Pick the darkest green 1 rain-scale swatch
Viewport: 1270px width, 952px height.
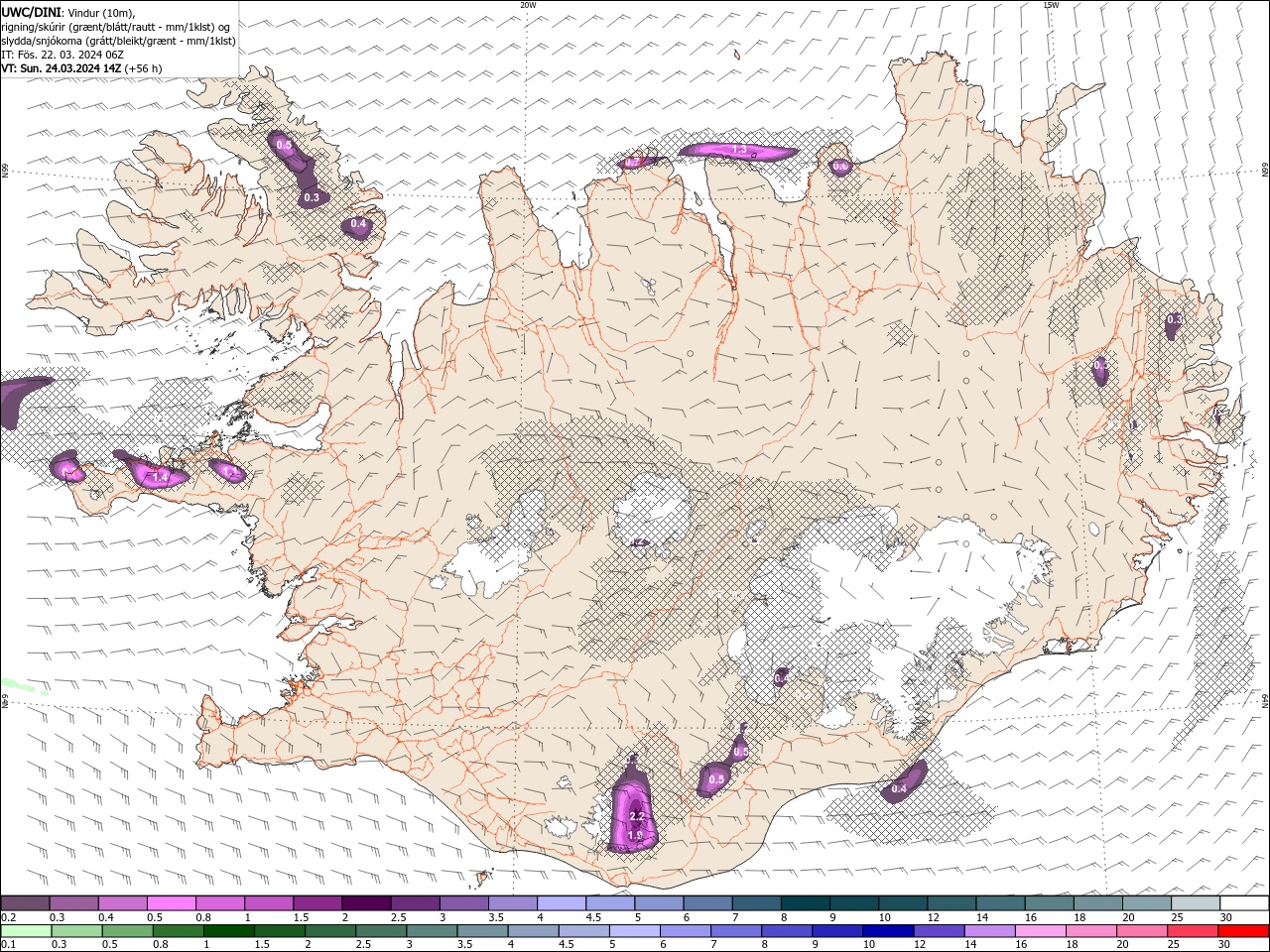tap(228, 931)
